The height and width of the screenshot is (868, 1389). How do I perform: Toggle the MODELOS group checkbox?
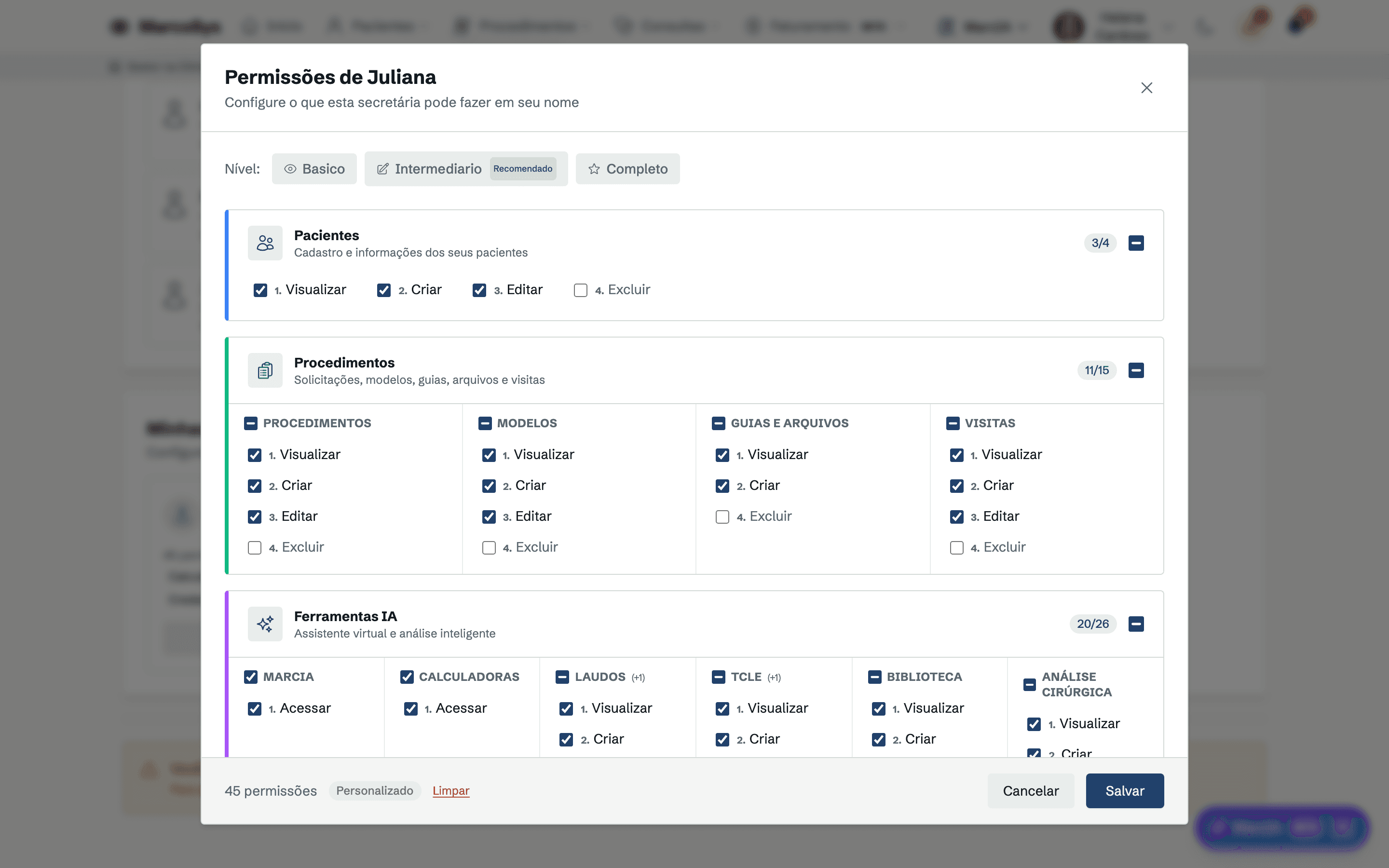coord(485,423)
